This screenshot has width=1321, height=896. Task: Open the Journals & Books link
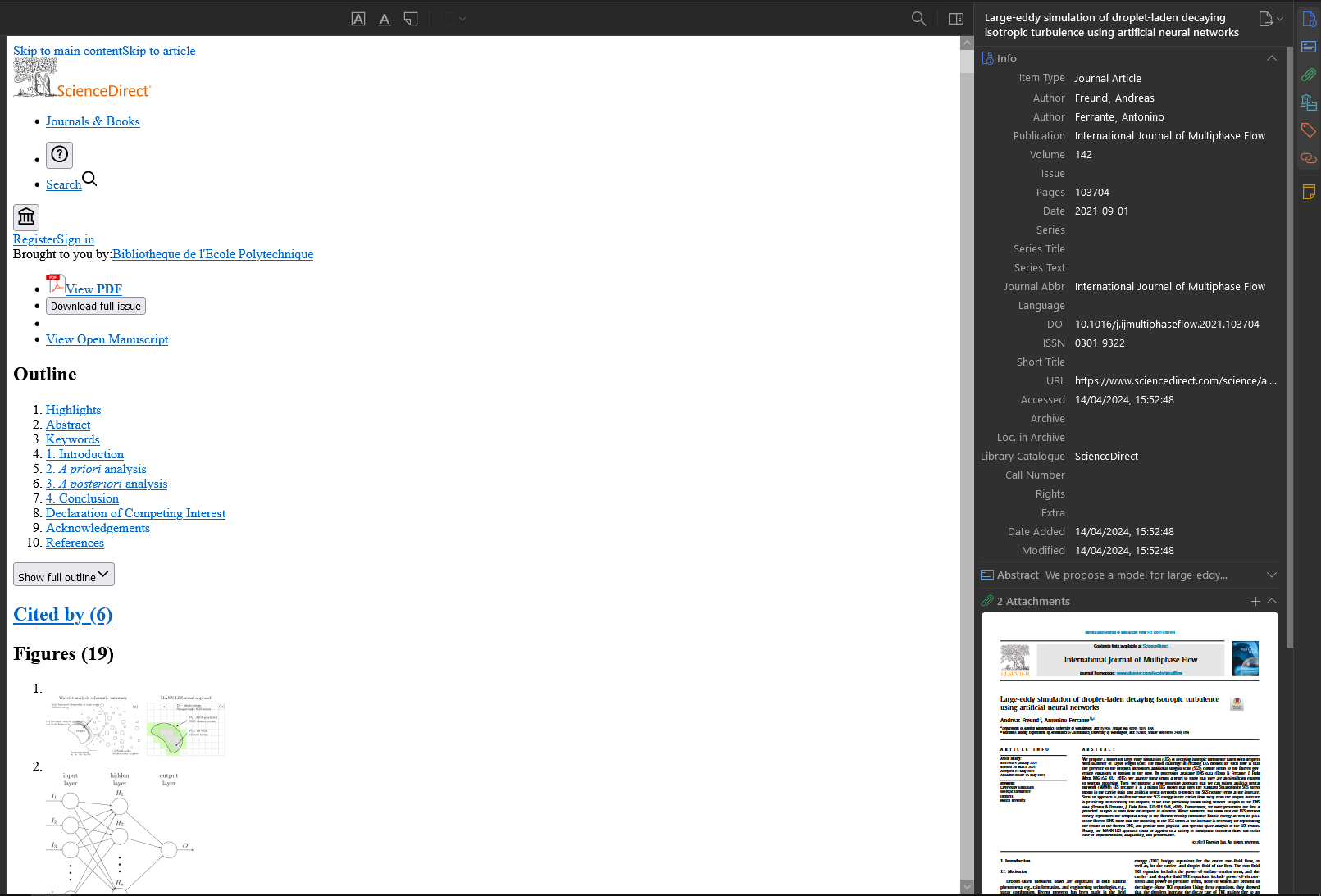(93, 121)
